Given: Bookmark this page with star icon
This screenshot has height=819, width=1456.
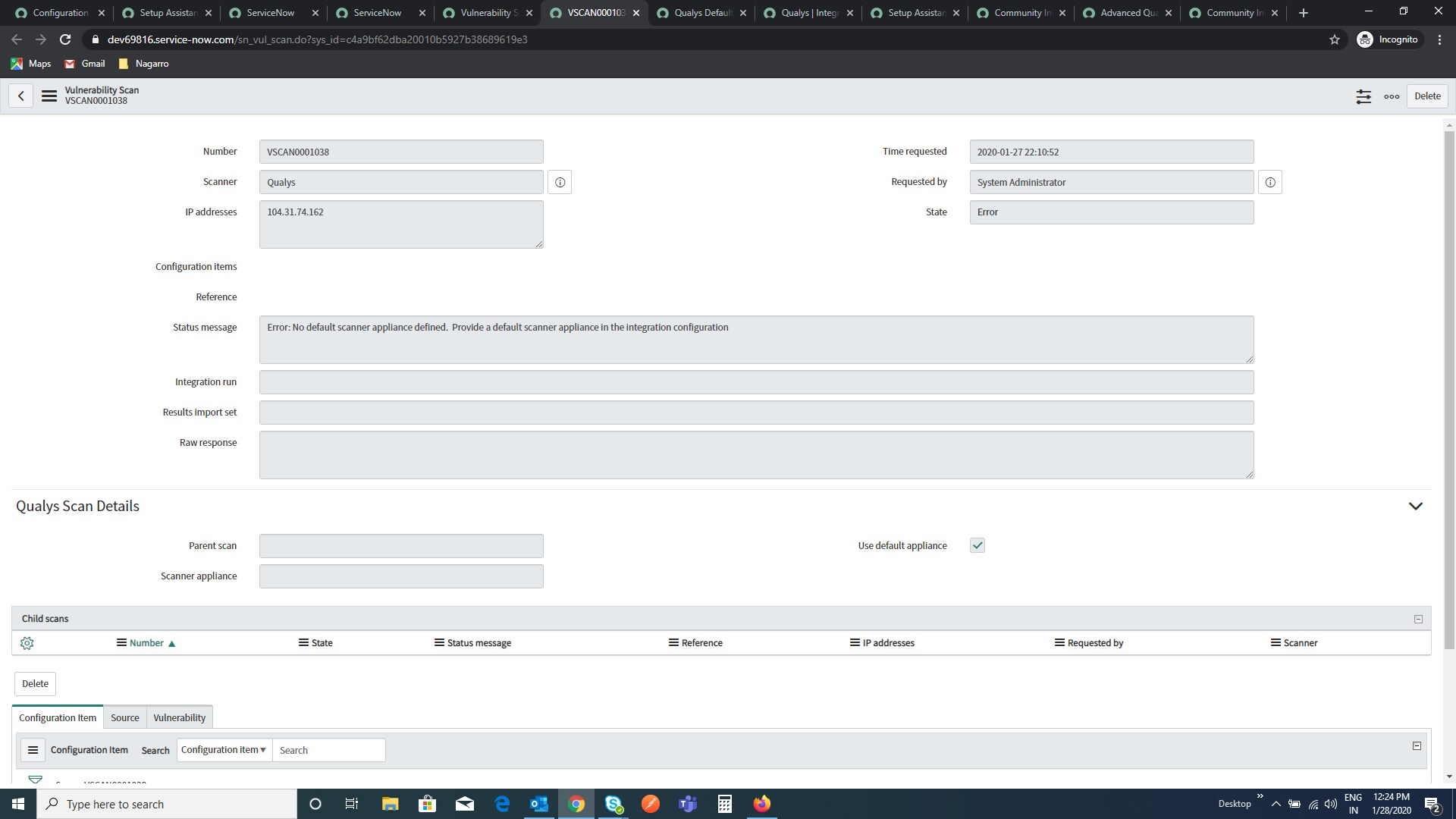Looking at the screenshot, I should tap(1335, 39).
